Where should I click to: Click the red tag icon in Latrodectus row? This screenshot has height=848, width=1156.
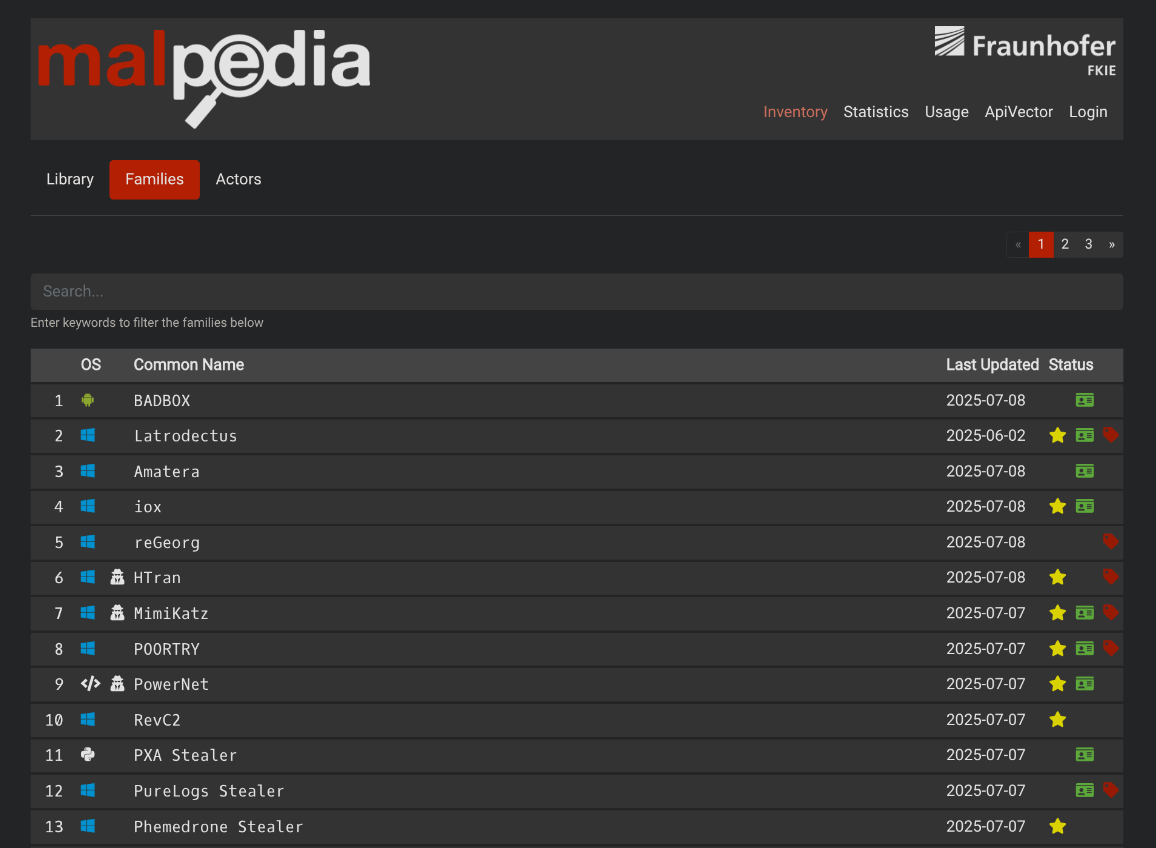pos(1110,435)
